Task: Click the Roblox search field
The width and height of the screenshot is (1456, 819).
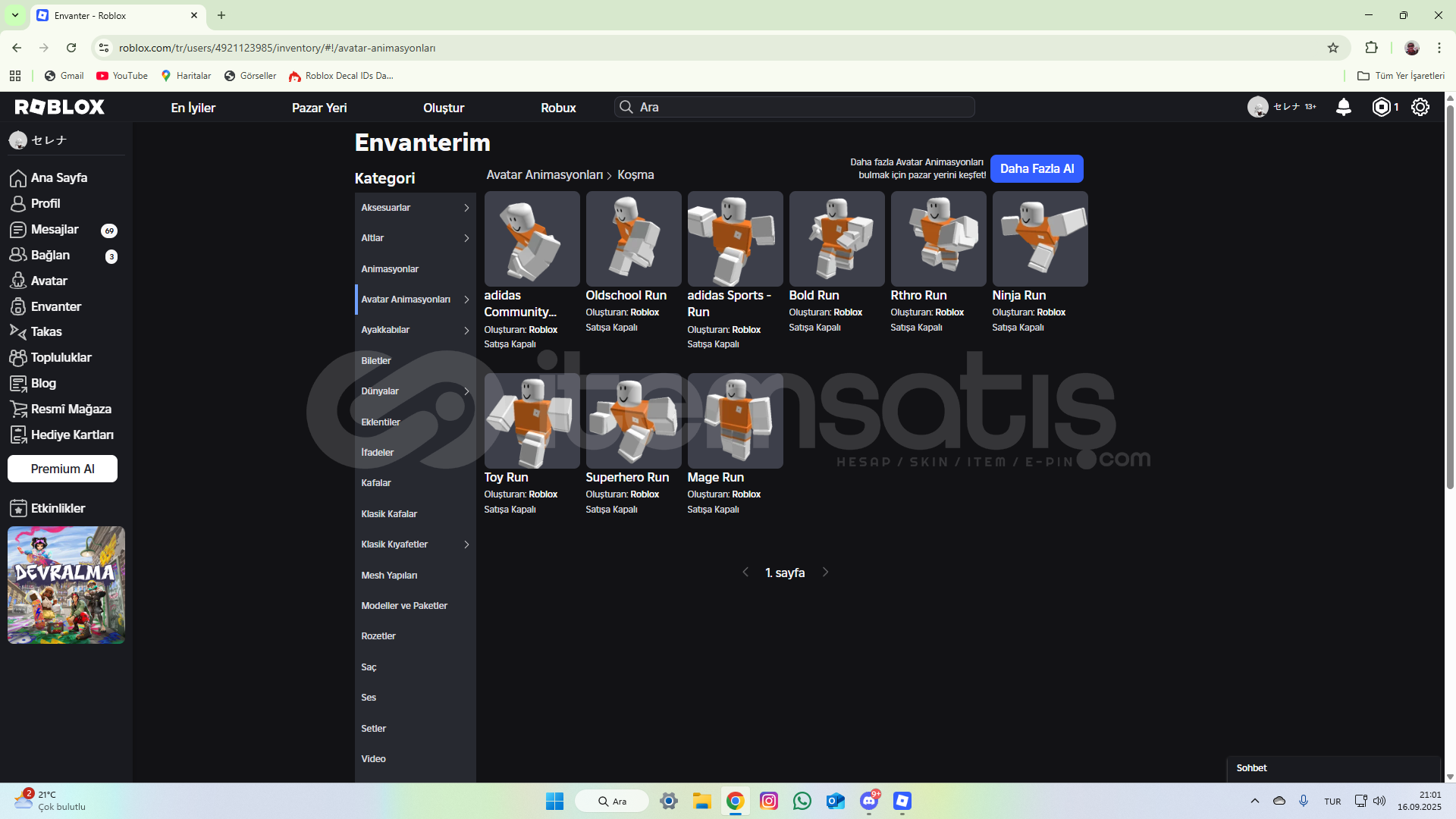Action: click(x=794, y=107)
